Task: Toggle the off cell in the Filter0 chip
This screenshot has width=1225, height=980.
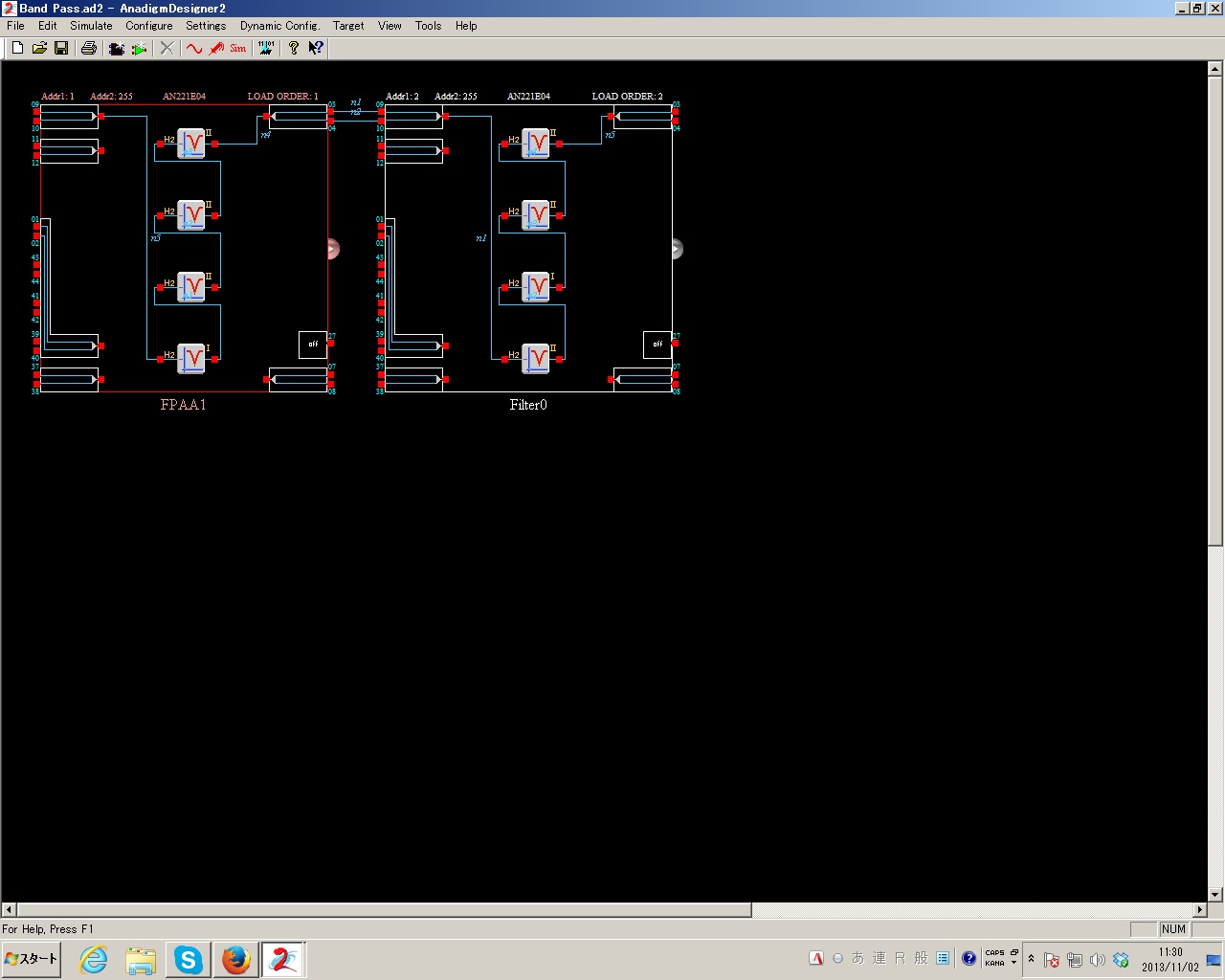Action: [657, 345]
